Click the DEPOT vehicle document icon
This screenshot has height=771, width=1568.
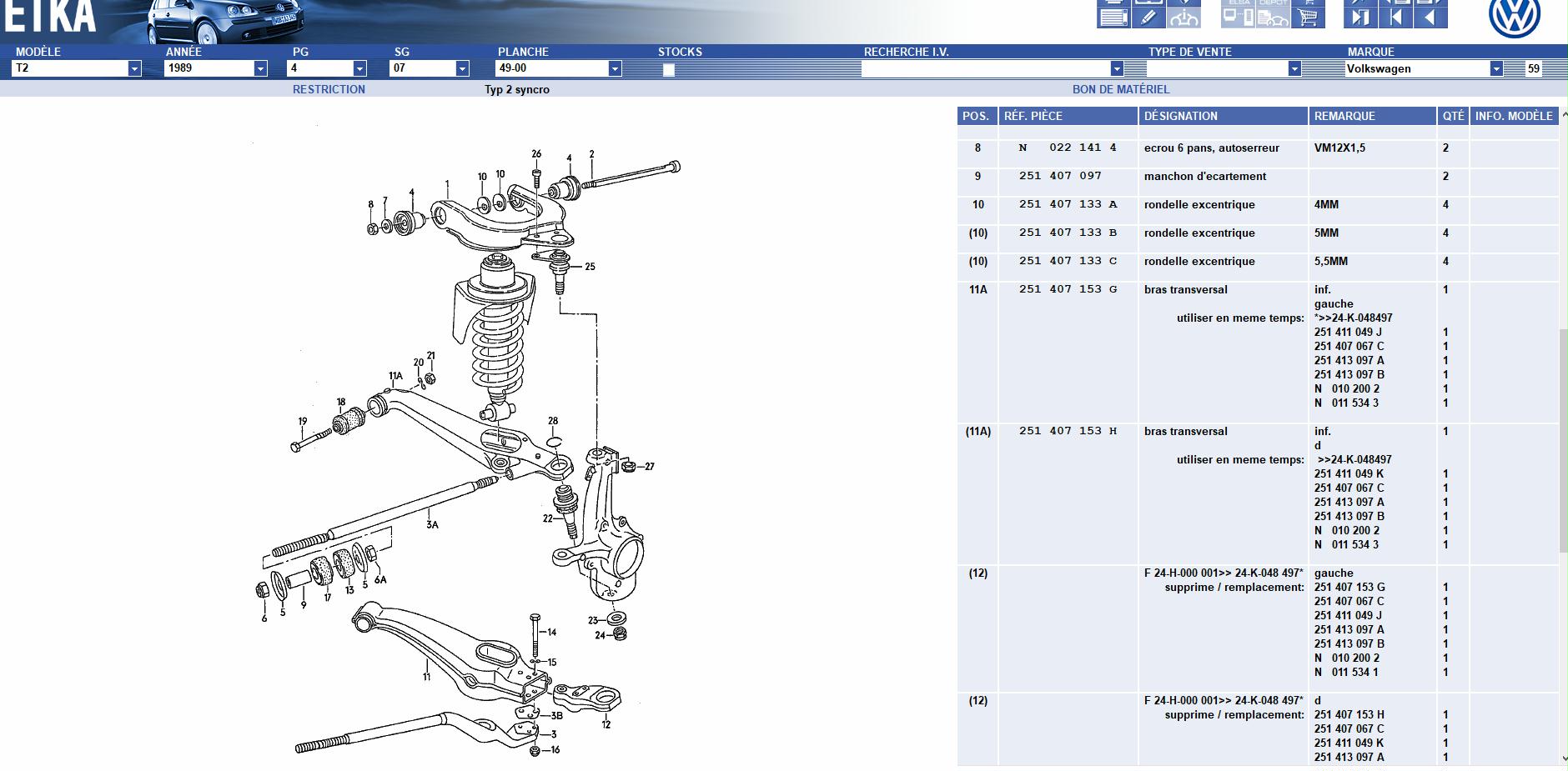click(x=1273, y=14)
